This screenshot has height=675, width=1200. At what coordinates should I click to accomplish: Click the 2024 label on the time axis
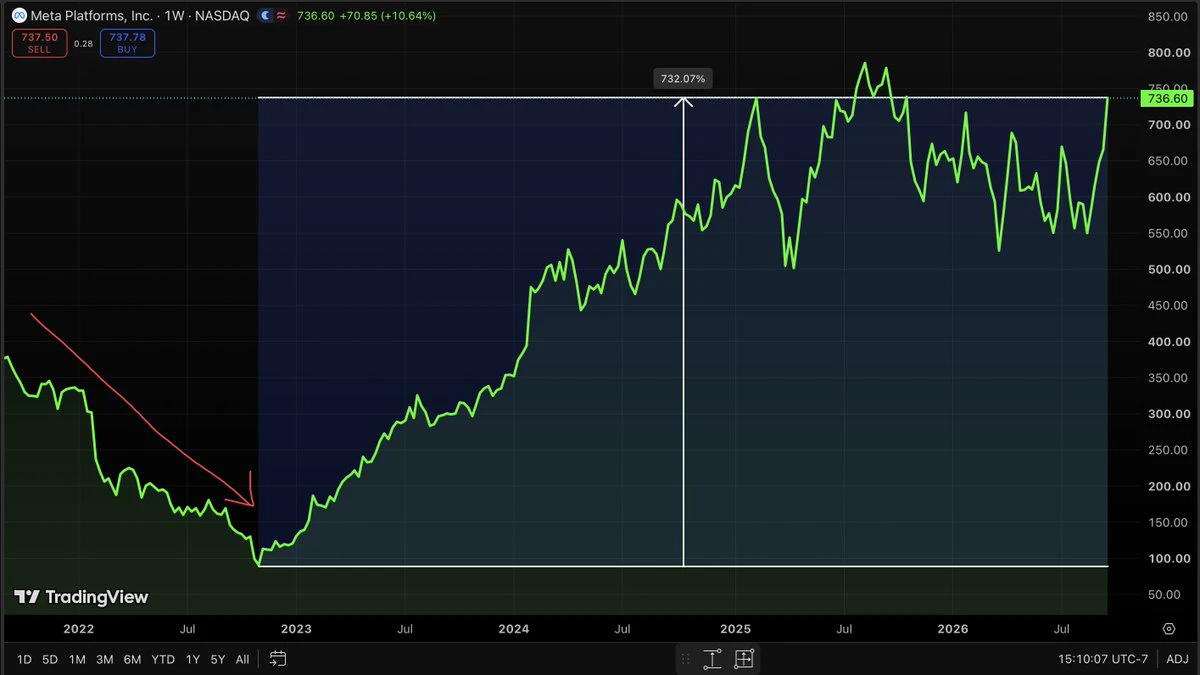[x=514, y=629]
